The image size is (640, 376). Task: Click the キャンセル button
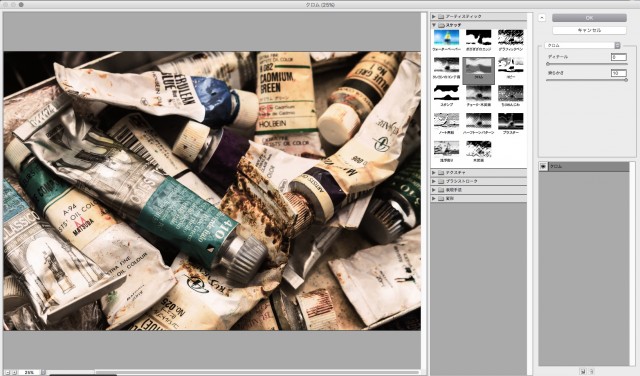click(589, 30)
